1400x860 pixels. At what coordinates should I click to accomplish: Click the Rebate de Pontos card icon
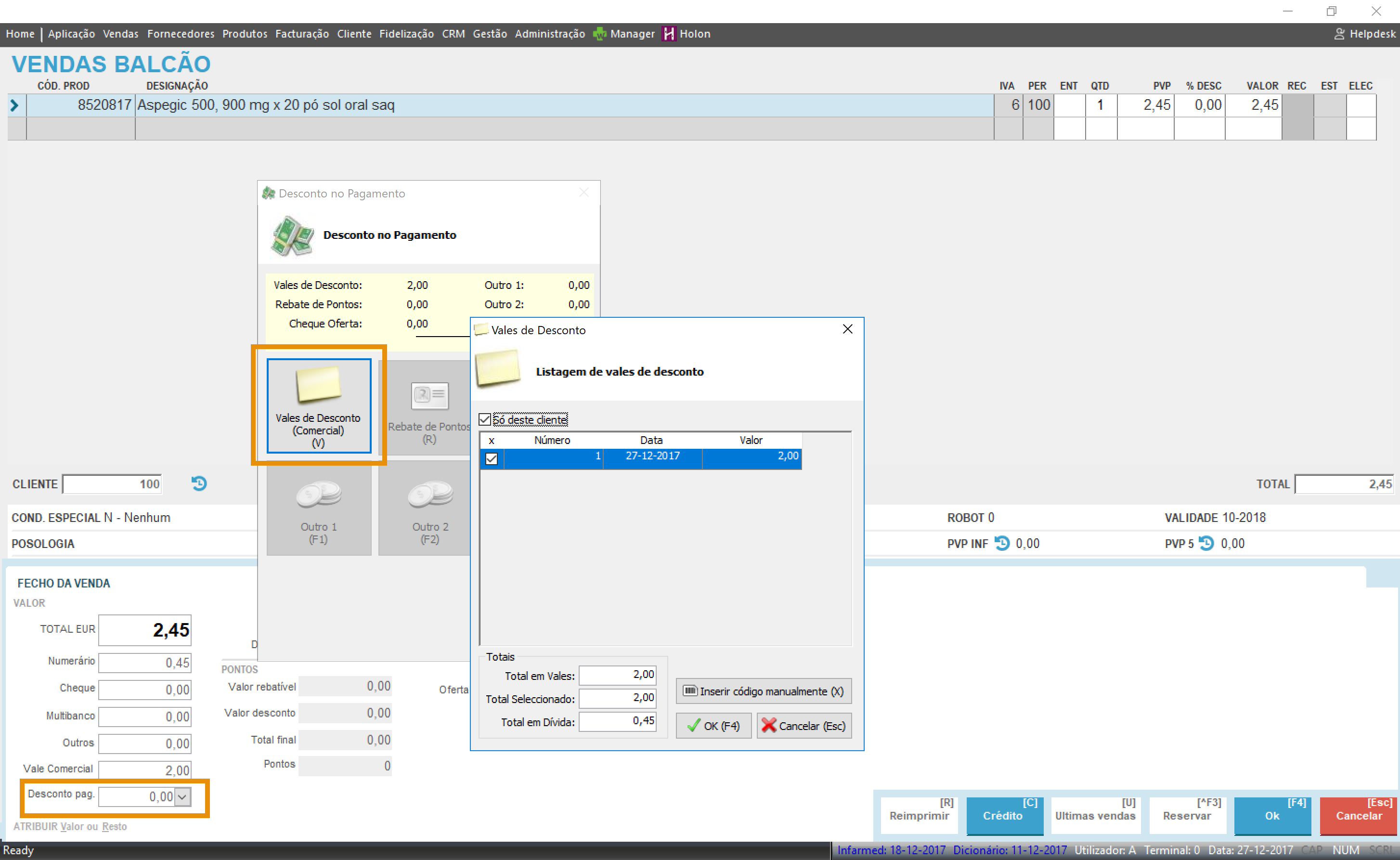point(429,395)
